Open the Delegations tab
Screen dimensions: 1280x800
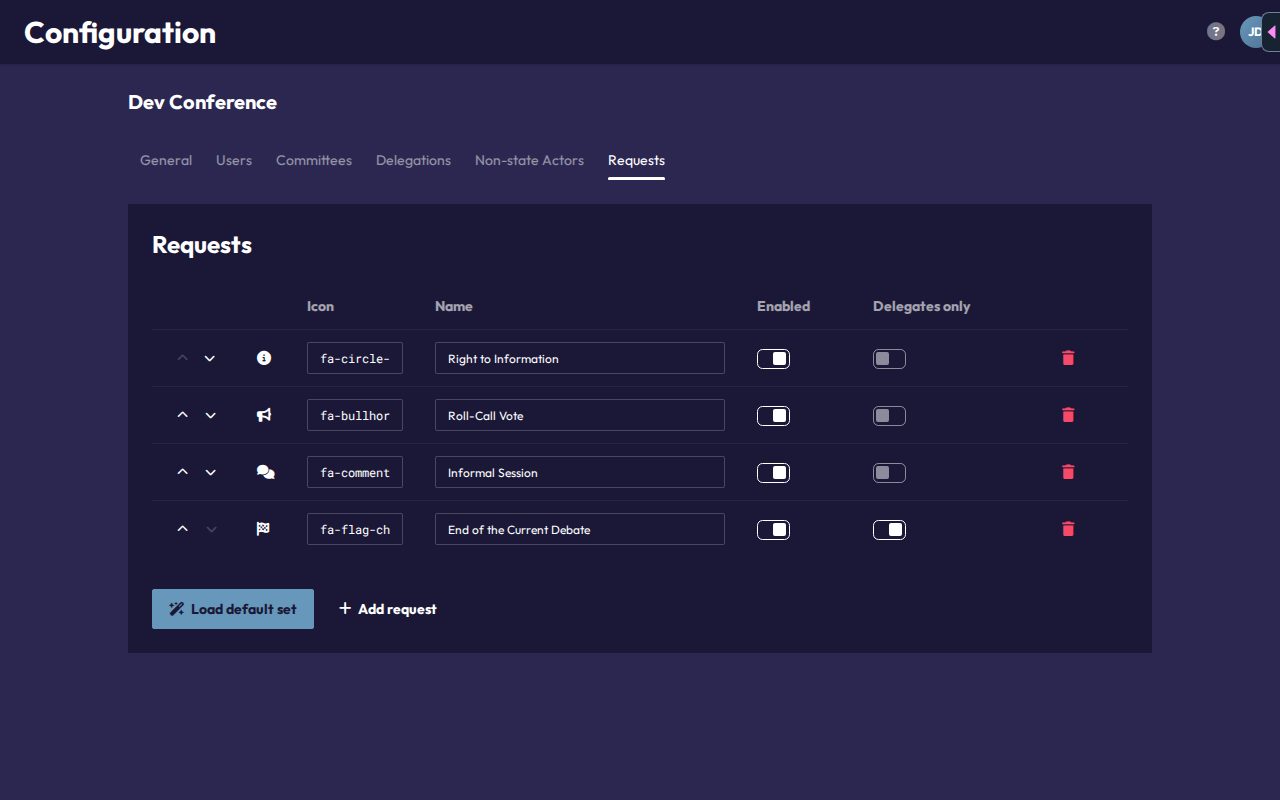pyautogui.click(x=413, y=160)
